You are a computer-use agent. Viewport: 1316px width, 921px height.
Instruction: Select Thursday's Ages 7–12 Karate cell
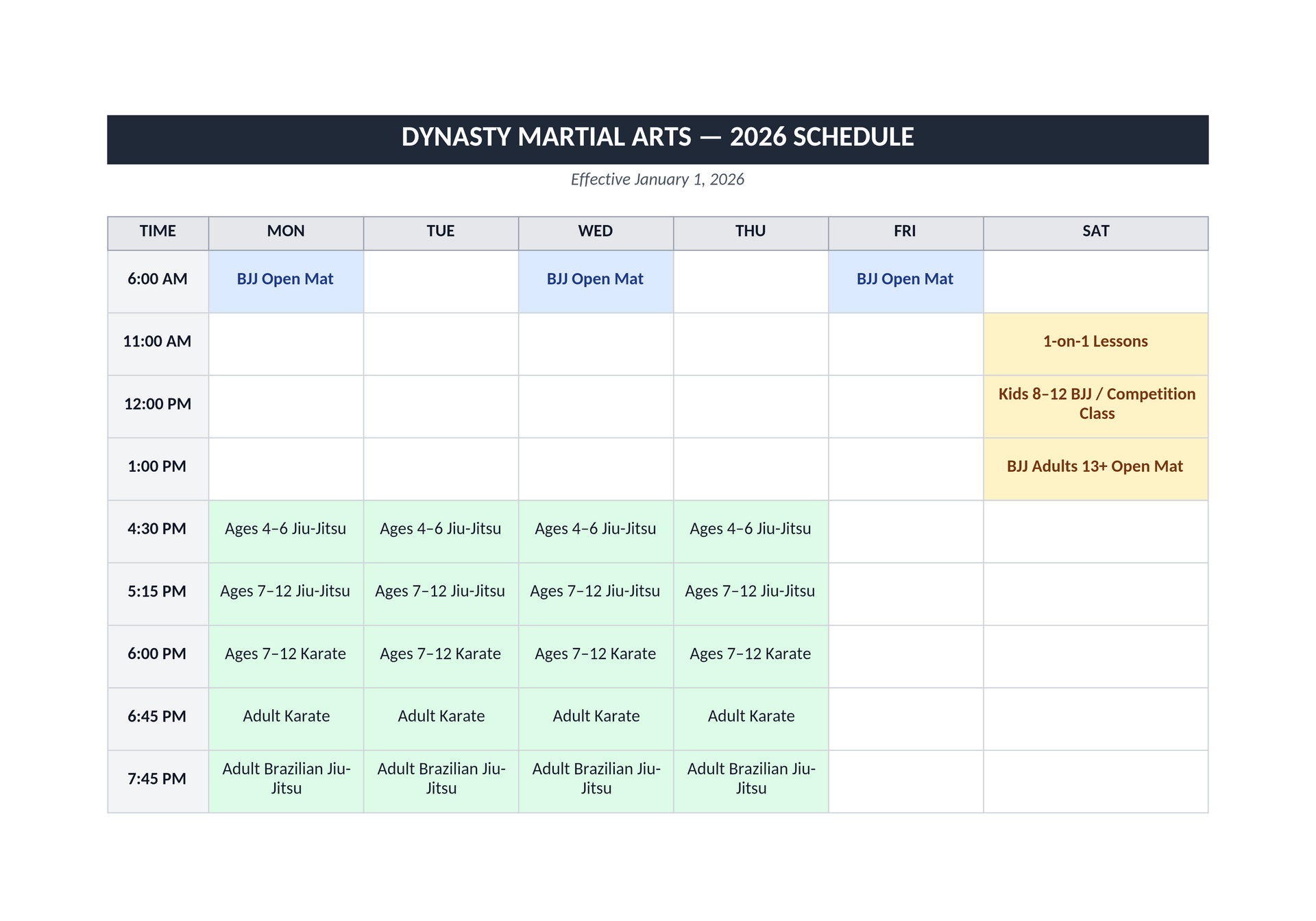coord(751,656)
